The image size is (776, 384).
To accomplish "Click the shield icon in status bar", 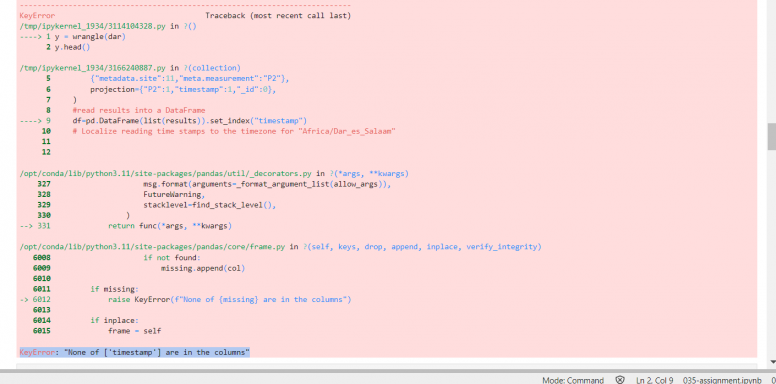I will (620, 380).
